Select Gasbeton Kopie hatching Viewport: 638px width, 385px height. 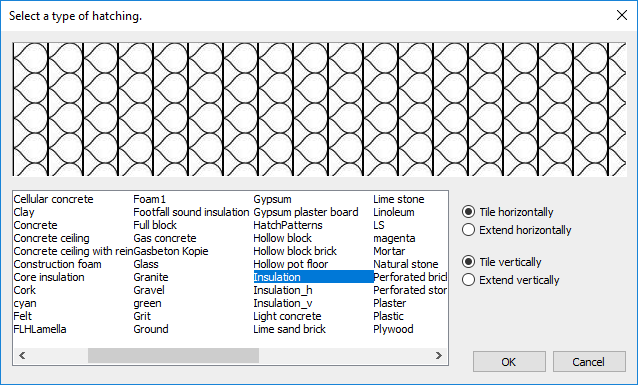(171, 252)
